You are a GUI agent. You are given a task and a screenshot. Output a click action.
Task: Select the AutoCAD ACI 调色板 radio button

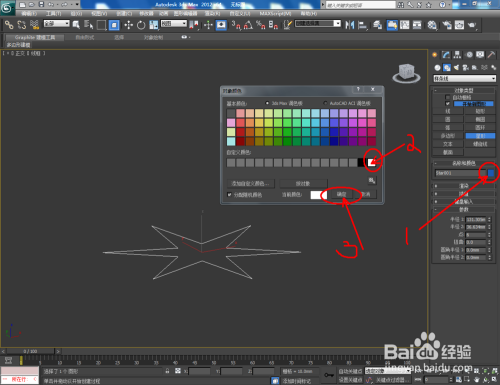(325, 103)
